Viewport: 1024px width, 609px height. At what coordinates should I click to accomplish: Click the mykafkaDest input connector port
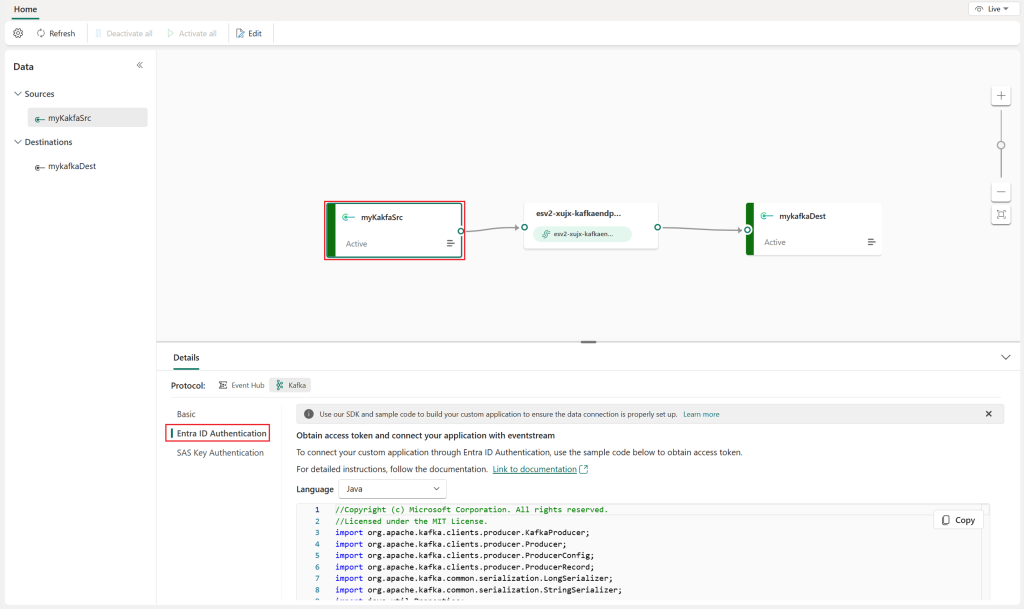click(x=748, y=230)
